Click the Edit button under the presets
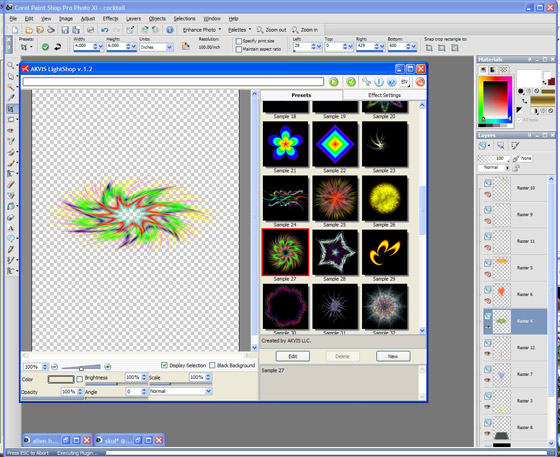This screenshot has width=560, height=457. (x=293, y=356)
